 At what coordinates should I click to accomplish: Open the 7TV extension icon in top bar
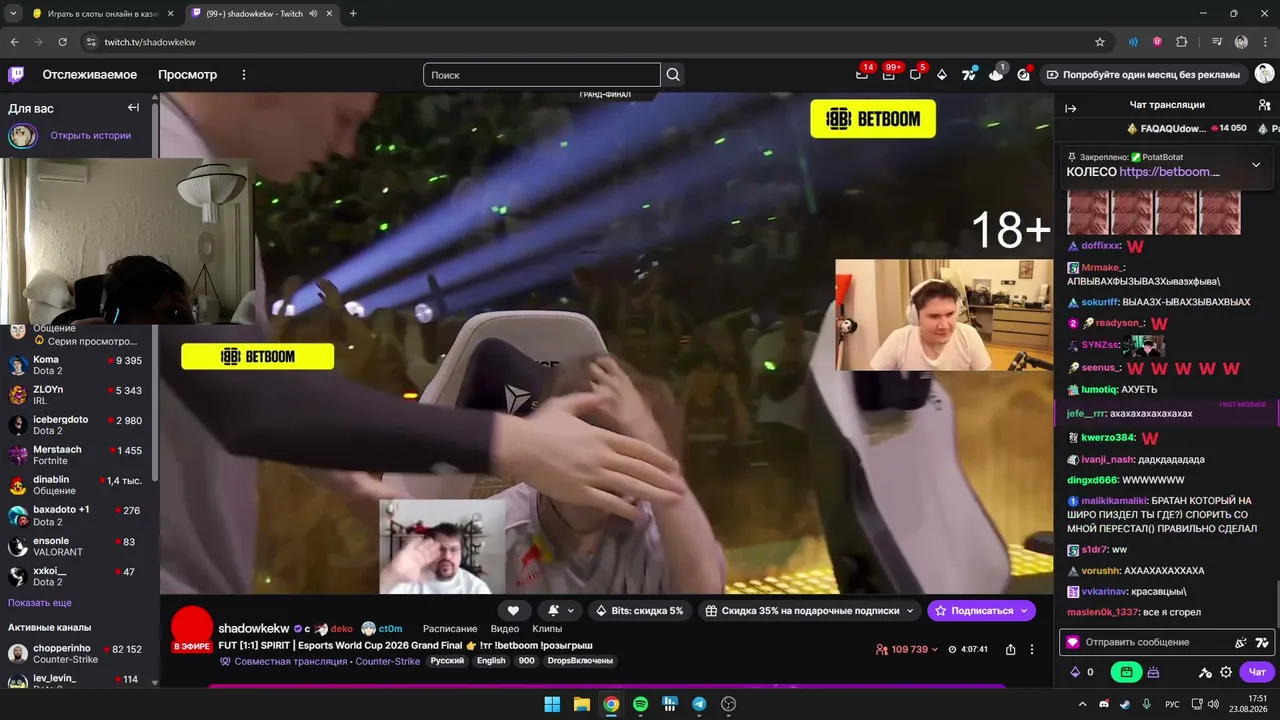(969, 75)
